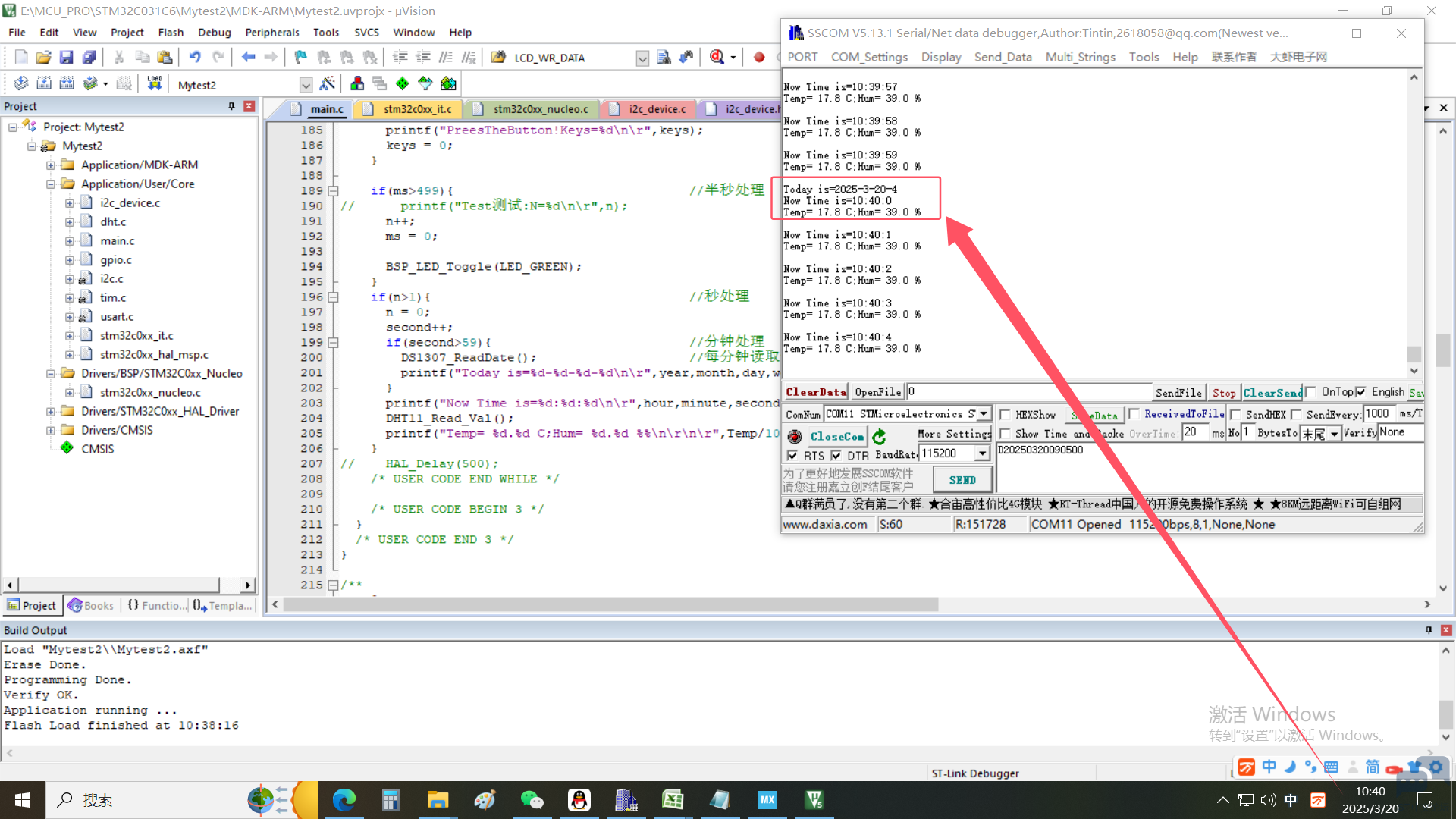
Task: Toggle Show Time and Packe checkbox
Action: coord(1005,434)
